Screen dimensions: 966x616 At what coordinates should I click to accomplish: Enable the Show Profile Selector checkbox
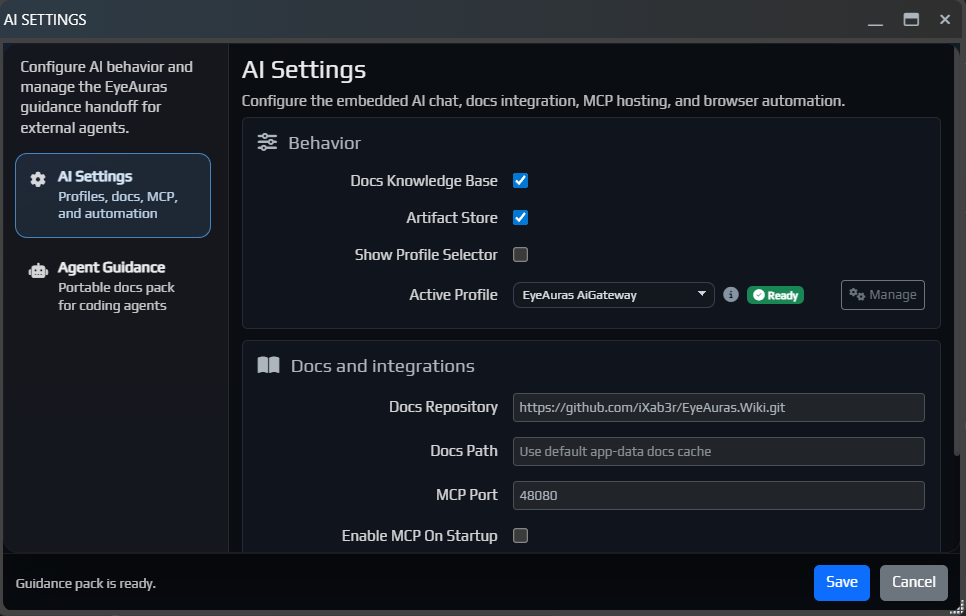pyautogui.click(x=520, y=255)
